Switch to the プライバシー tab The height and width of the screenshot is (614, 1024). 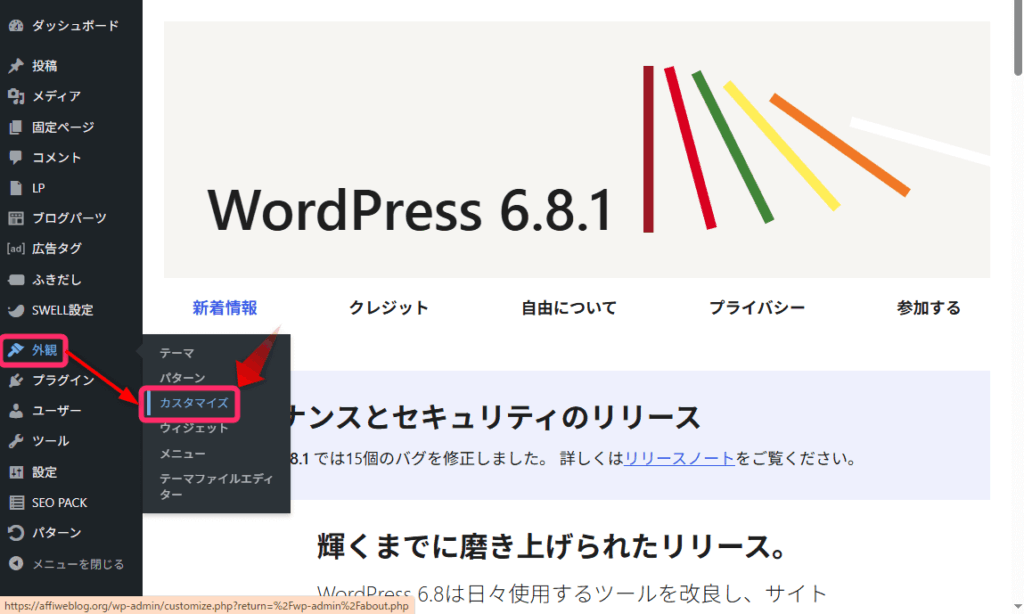coord(757,308)
